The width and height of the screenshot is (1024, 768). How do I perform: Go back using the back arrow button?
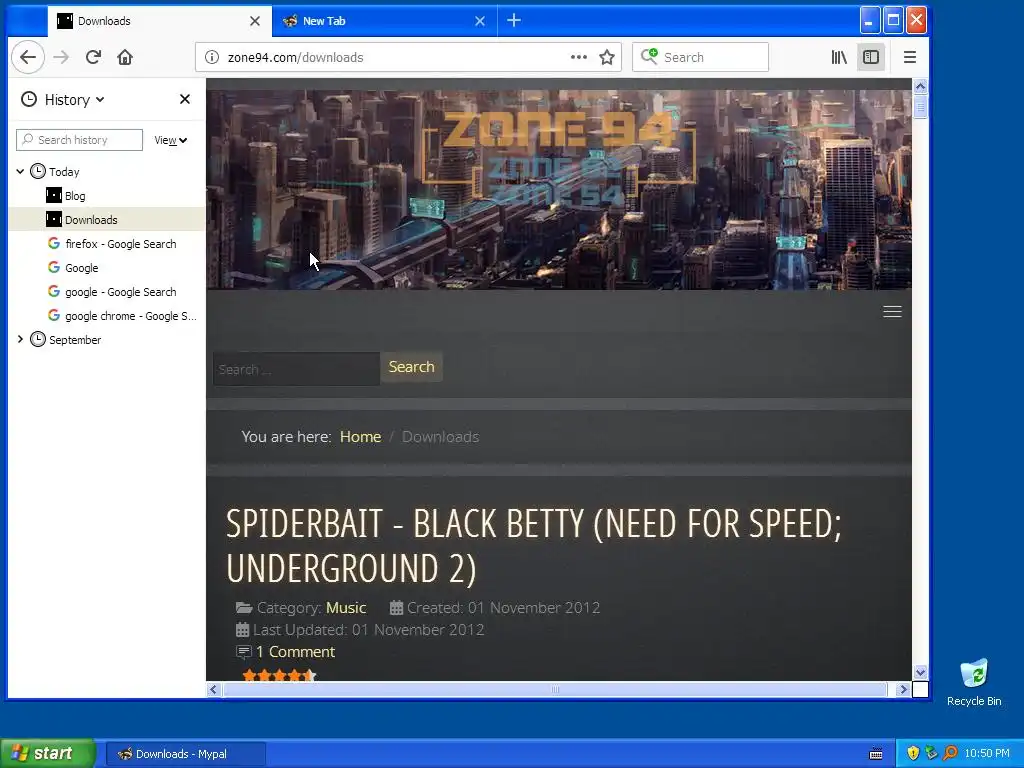28,57
